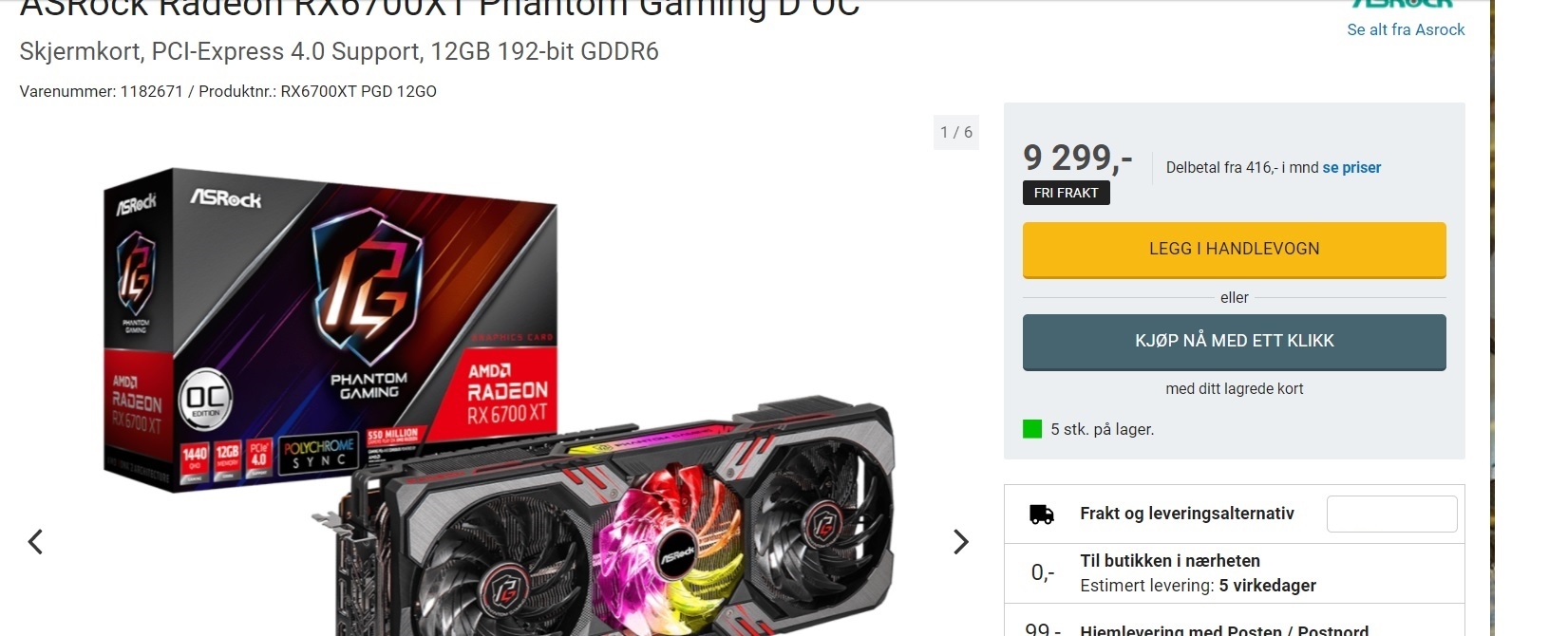Add product with LEGG I HANDLEVOGN button
The image size is (1568, 636).
coord(1234,250)
